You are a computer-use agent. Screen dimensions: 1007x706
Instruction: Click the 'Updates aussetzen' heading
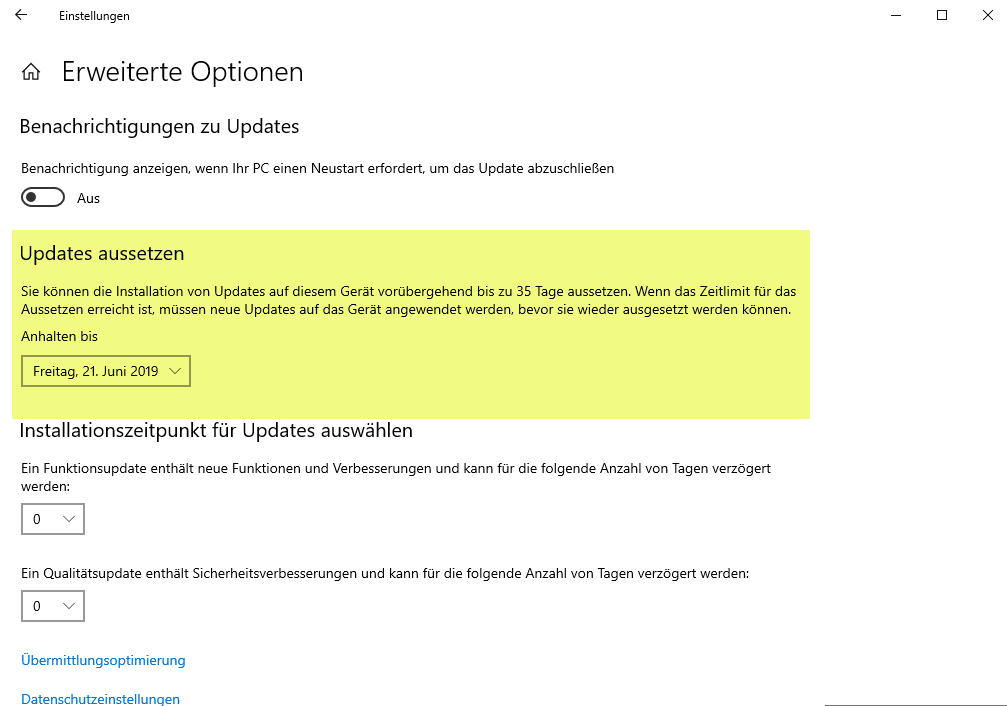pos(102,254)
